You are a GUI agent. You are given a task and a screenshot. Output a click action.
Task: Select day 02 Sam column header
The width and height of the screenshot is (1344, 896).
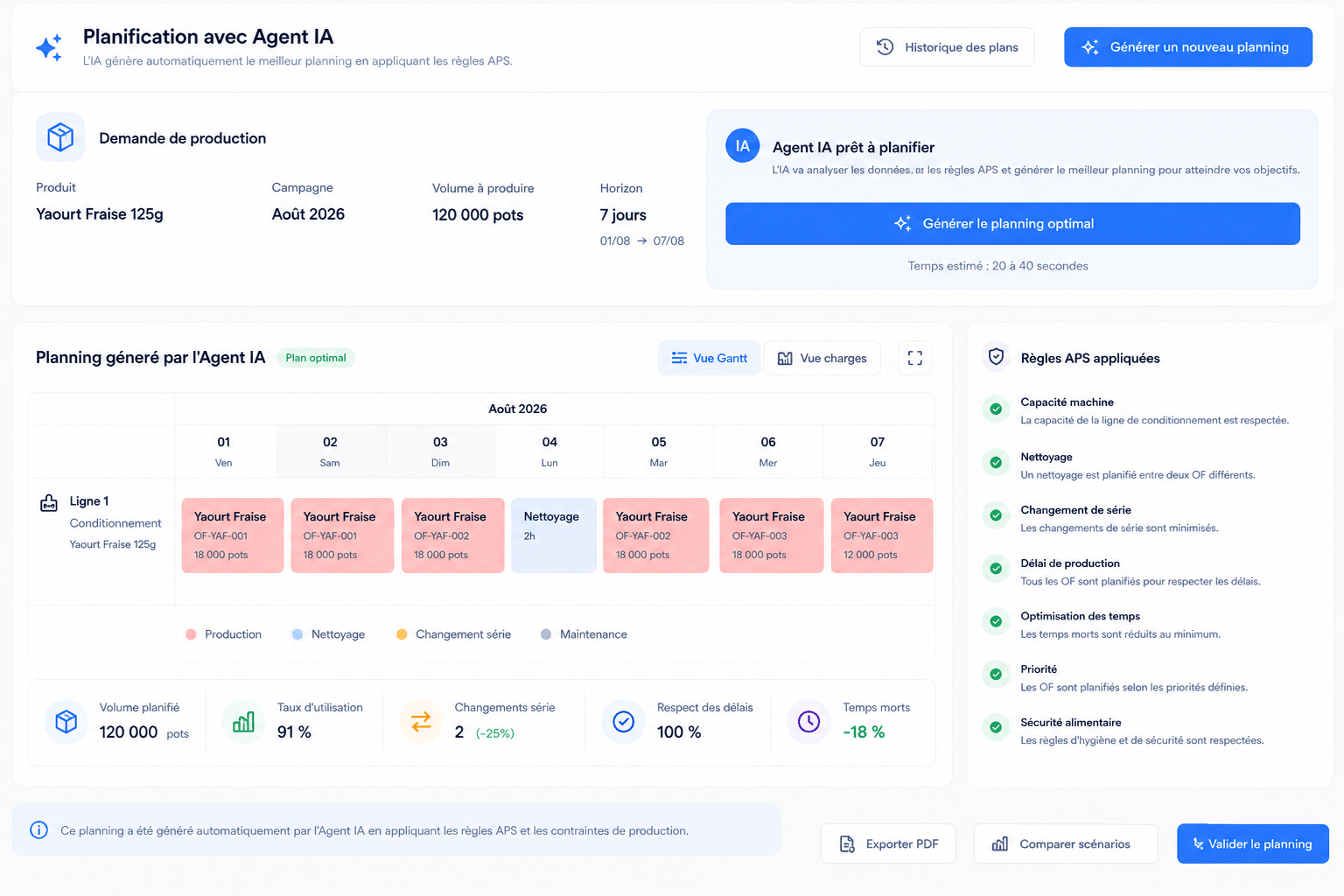point(330,451)
